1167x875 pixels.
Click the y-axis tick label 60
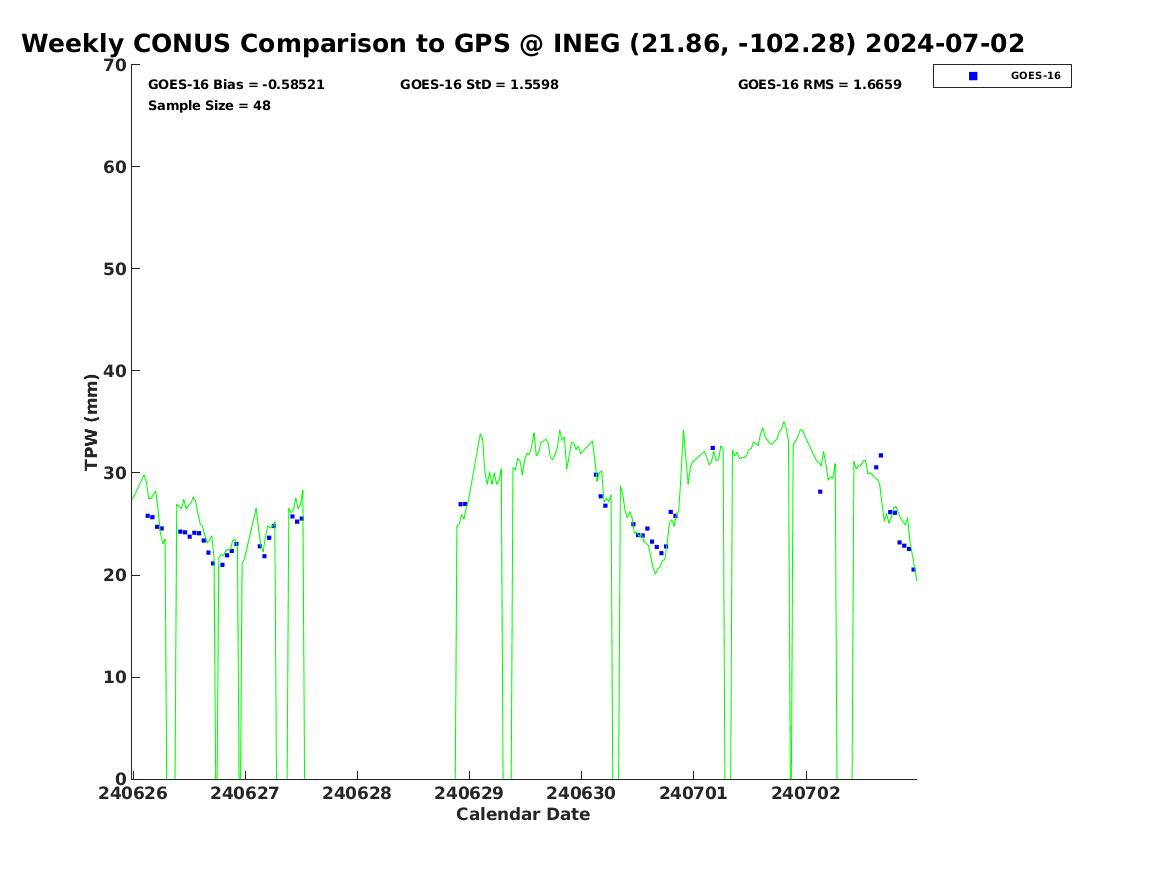click(x=115, y=167)
